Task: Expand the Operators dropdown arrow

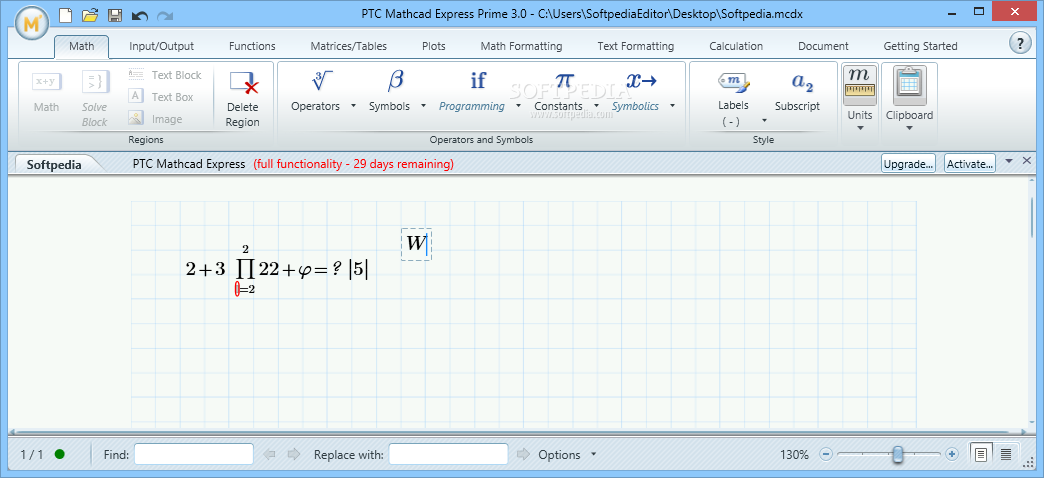Action: [353, 106]
